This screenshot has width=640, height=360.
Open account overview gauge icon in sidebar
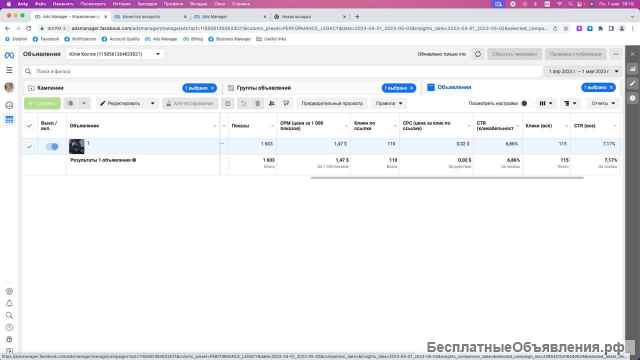click(9, 105)
